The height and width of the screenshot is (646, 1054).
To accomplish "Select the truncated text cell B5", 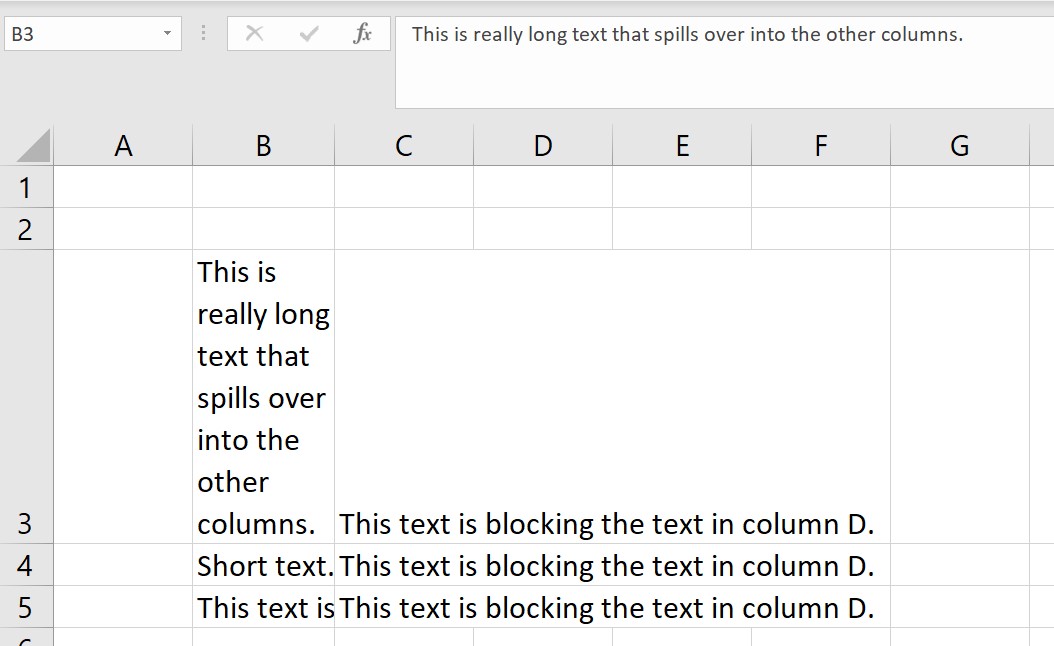I will (263, 607).
